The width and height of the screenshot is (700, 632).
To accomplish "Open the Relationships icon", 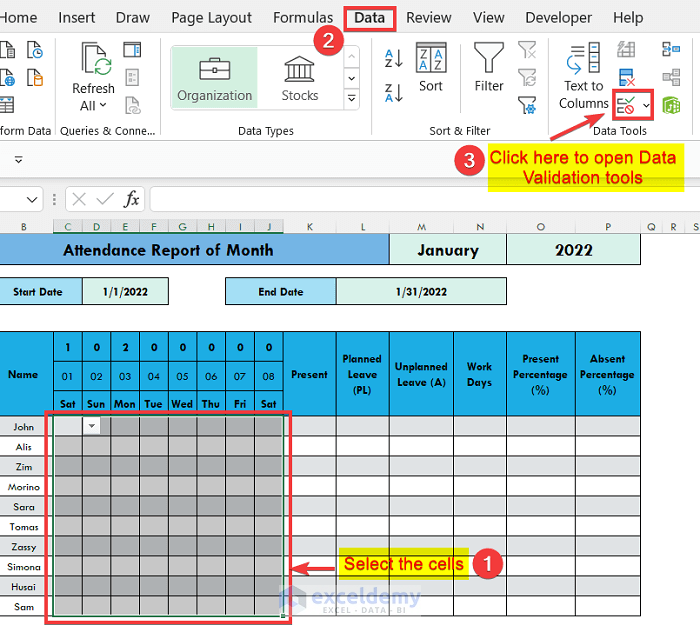I will click(671, 77).
